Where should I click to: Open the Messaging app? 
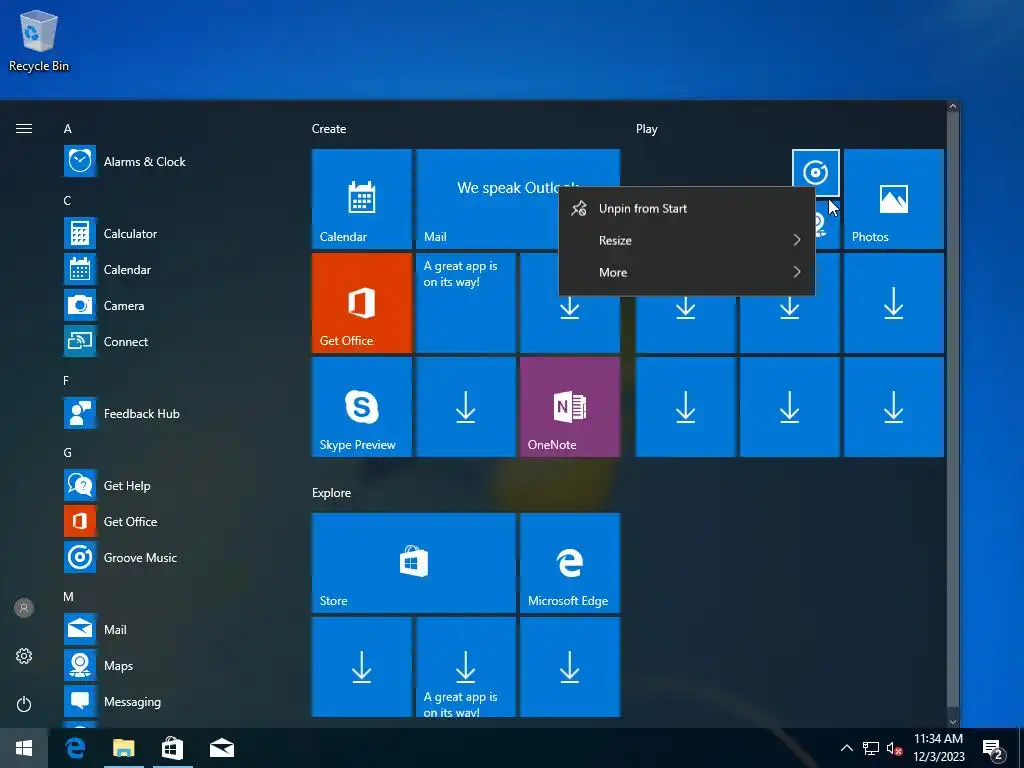(x=112, y=701)
